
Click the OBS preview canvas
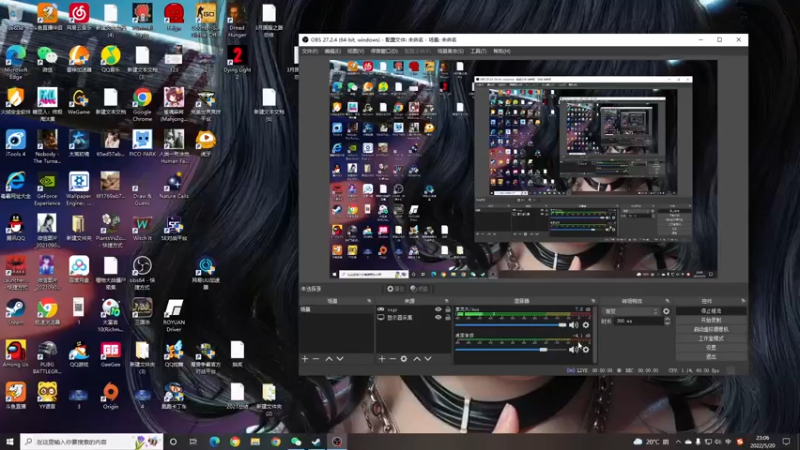click(x=523, y=169)
